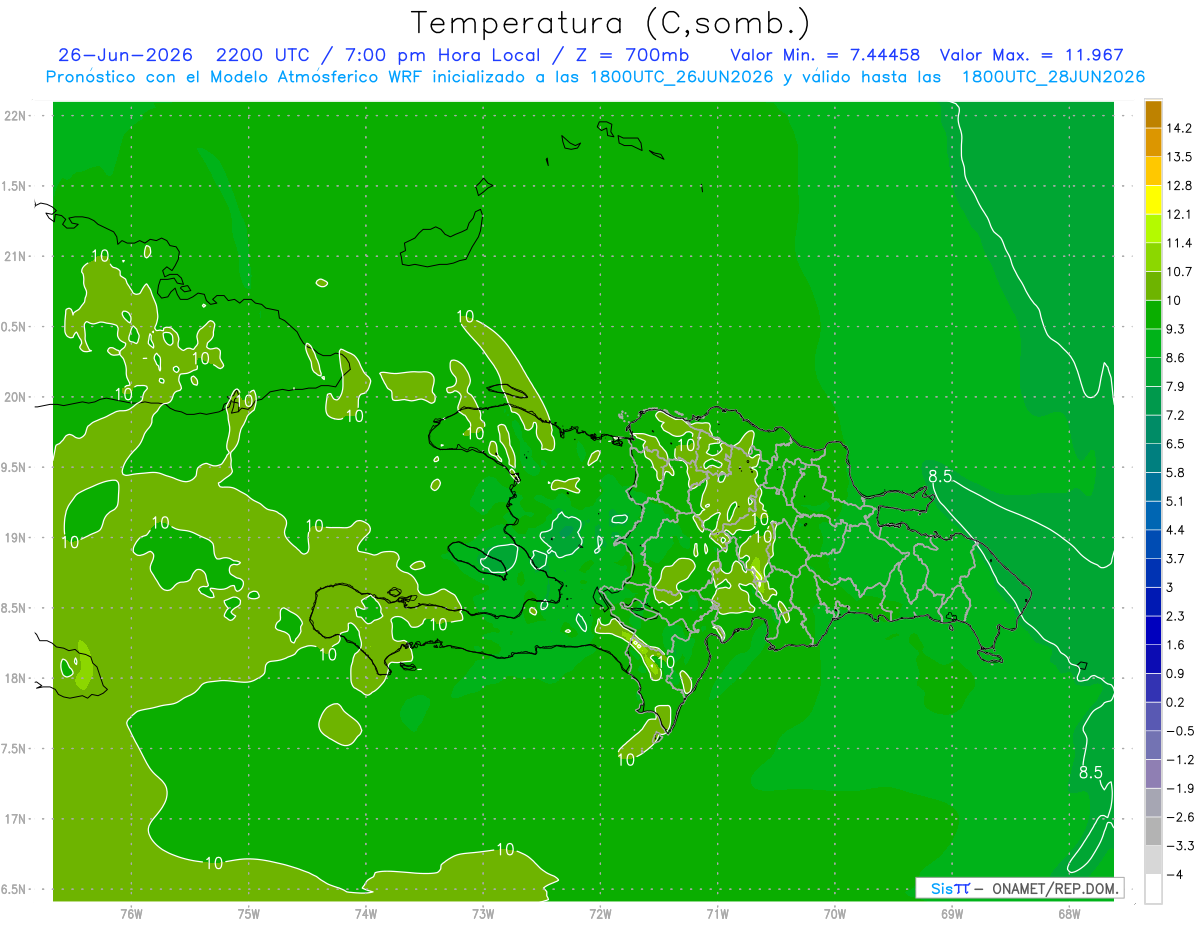The width and height of the screenshot is (1200, 927).
Task: Click the "22N" latitude axis label
Action: coord(15,116)
